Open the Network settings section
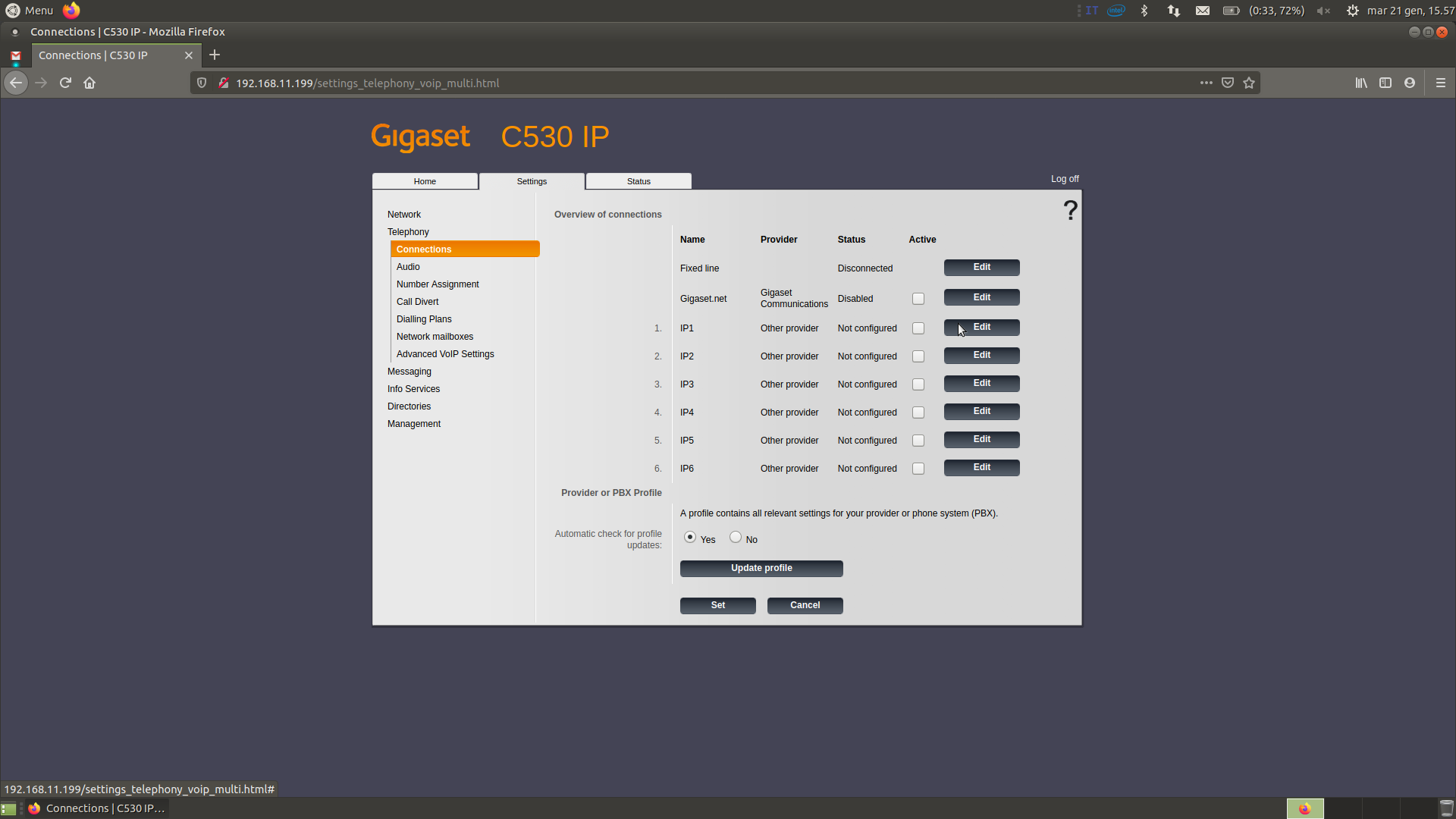The height and width of the screenshot is (819, 1456). (404, 215)
